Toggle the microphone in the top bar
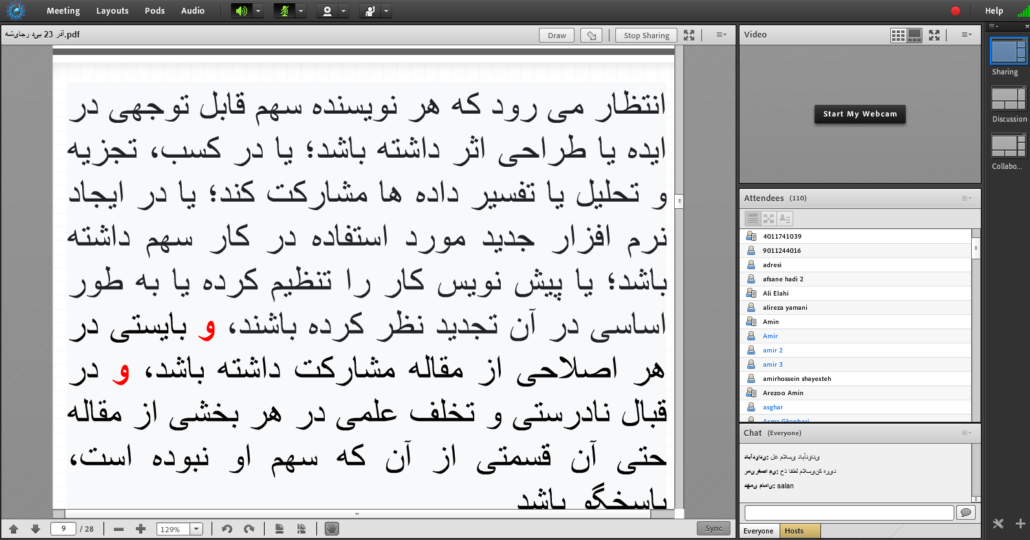The image size is (1030, 540). pos(284,11)
